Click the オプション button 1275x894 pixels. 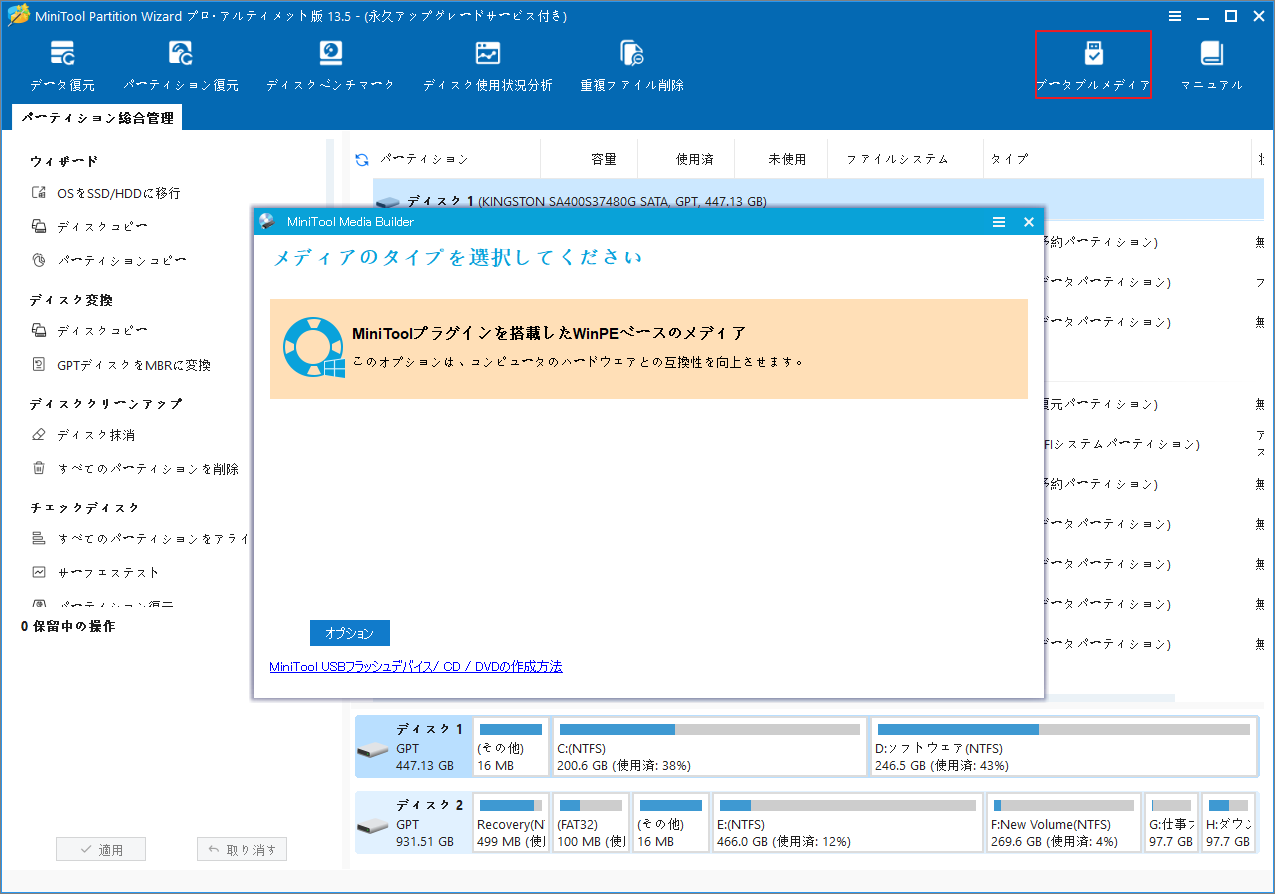pyautogui.click(x=349, y=633)
